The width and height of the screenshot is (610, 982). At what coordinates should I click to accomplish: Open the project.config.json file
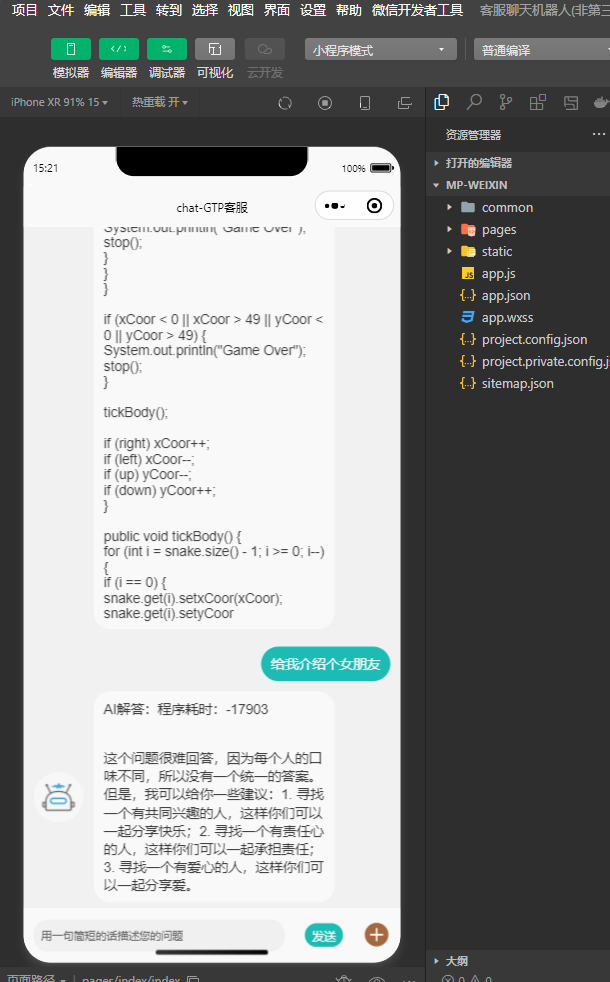coord(518,339)
